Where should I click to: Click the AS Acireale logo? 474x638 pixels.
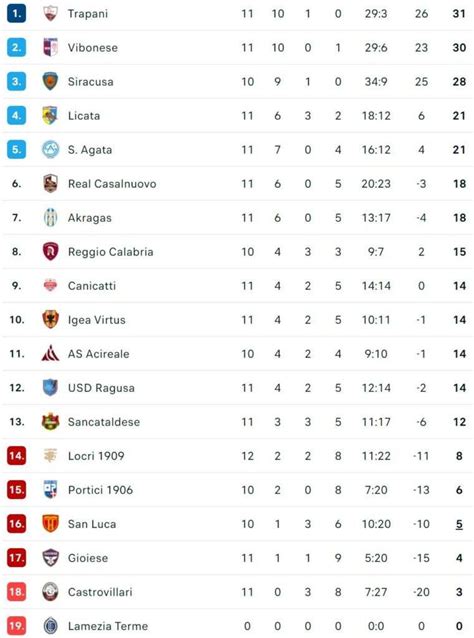(x=50, y=353)
